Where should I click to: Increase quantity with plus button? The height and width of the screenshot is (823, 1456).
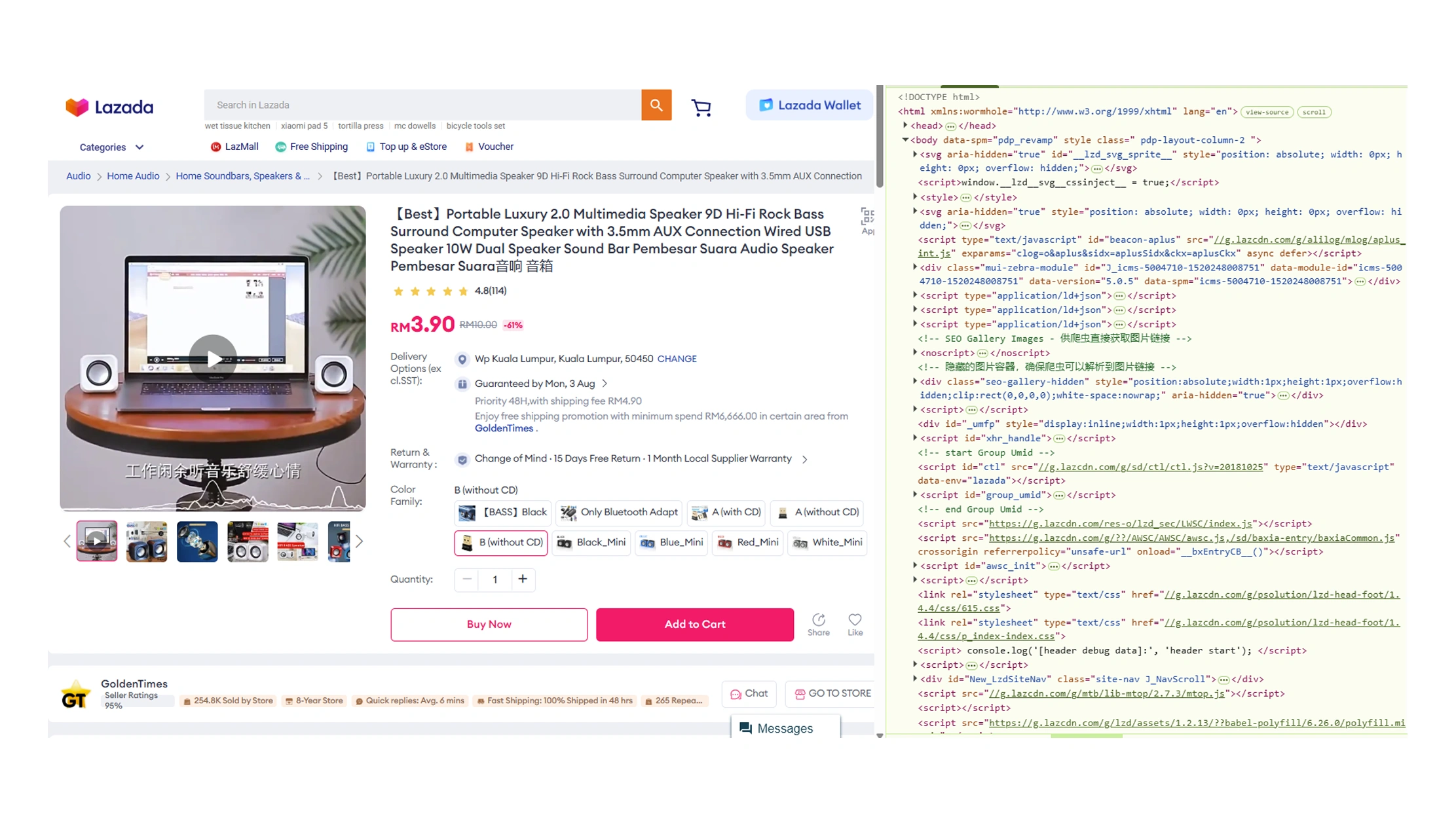[523, 579]
